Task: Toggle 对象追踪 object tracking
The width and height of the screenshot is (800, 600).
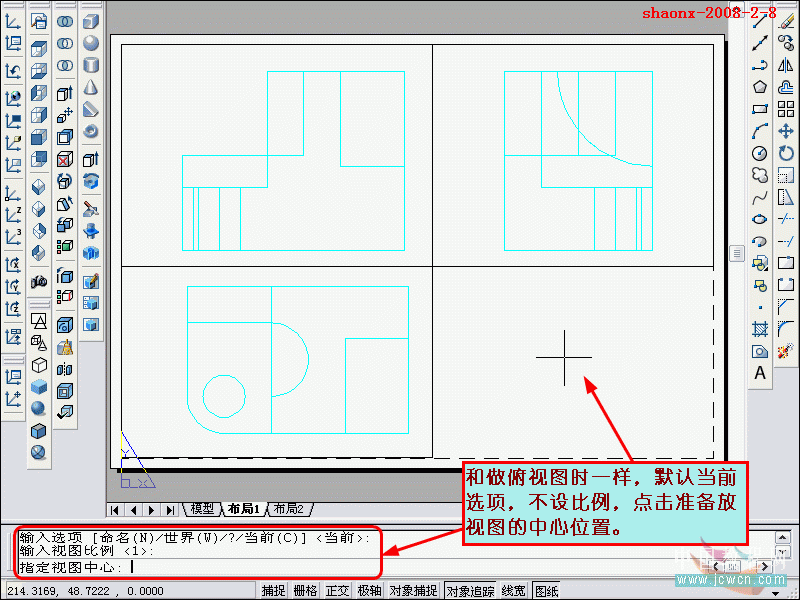Action: point(470,590)
